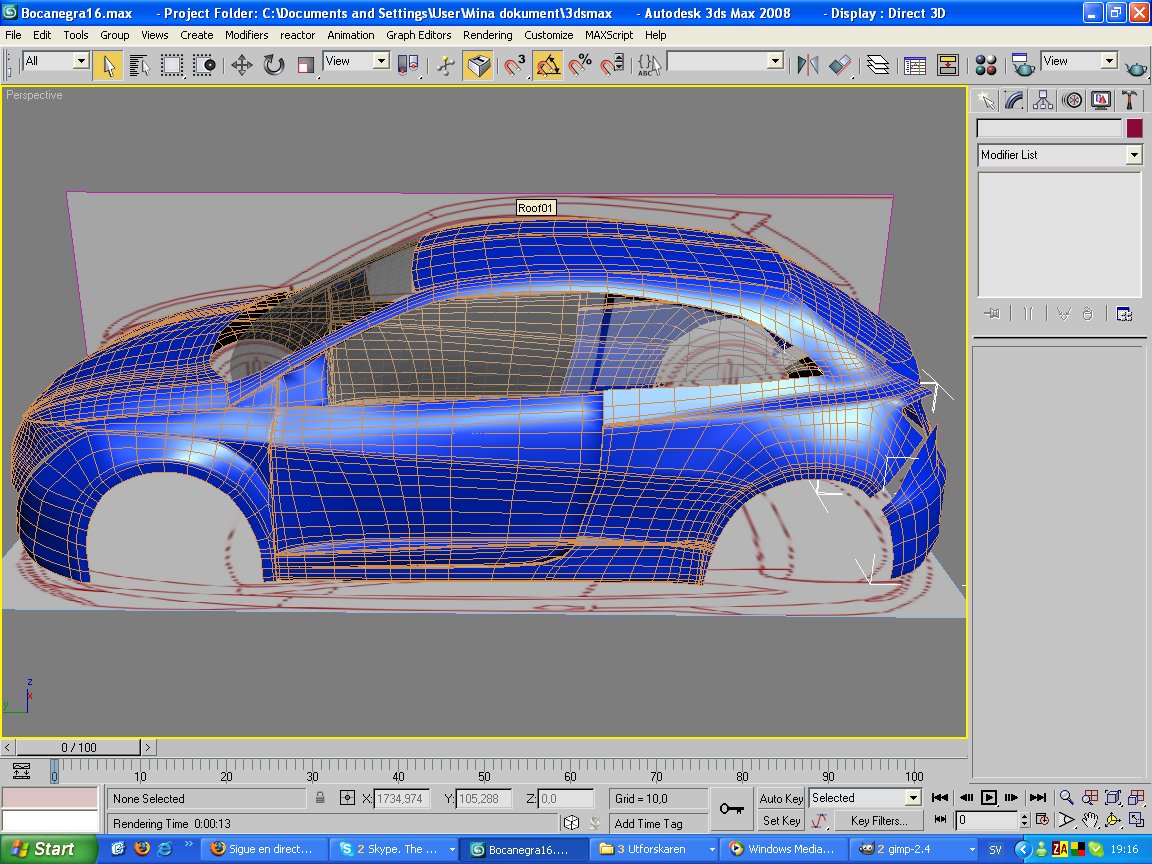This screenshot has width=1152, height=864.
Task: Open the Graph Editors menu
Action: click(x=418, y=35)
